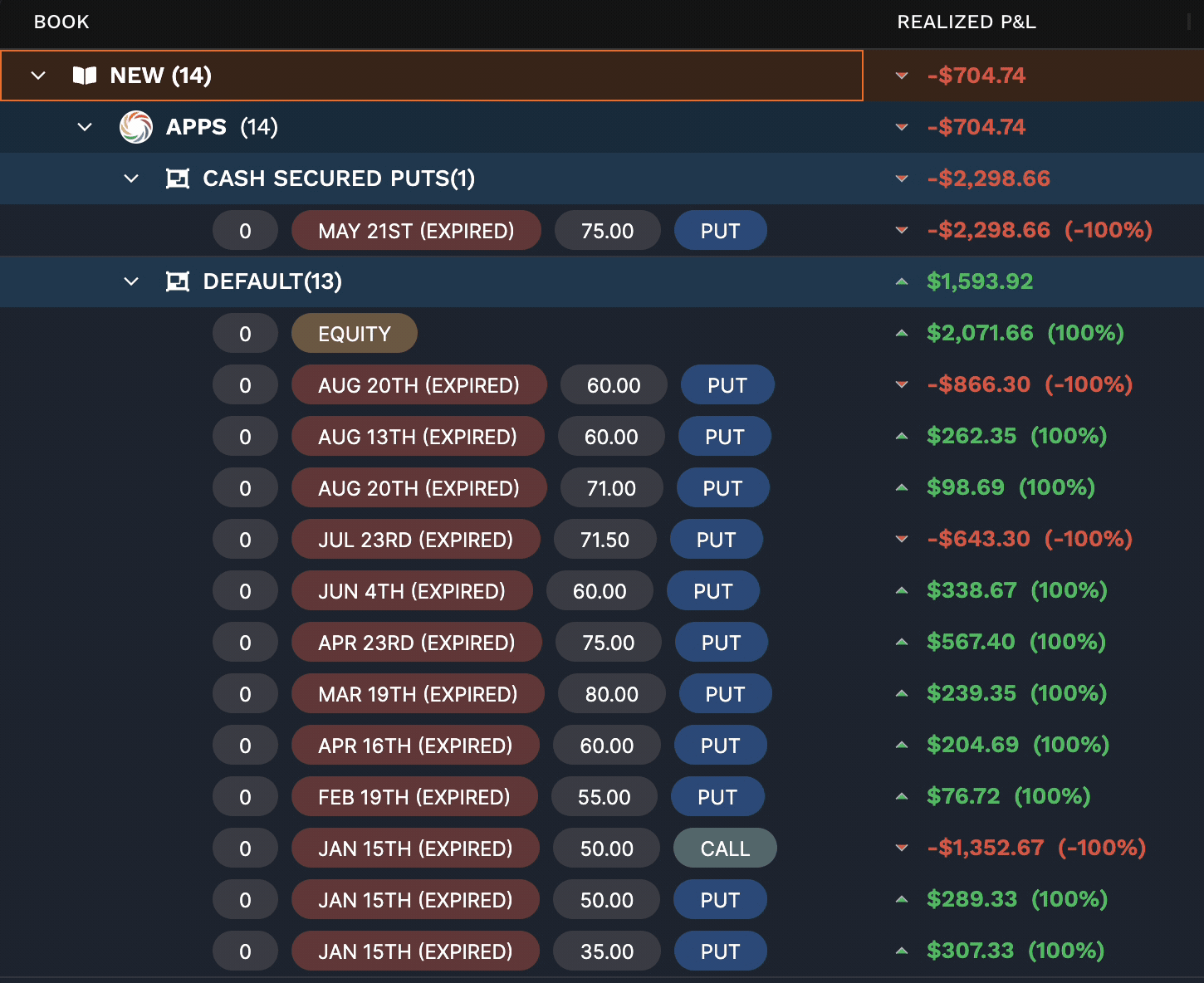This screenshot has width=1204, height=983.
Task: Click the APR 16TH (EXPIRED) badge
Action: (x=415, y=746)
